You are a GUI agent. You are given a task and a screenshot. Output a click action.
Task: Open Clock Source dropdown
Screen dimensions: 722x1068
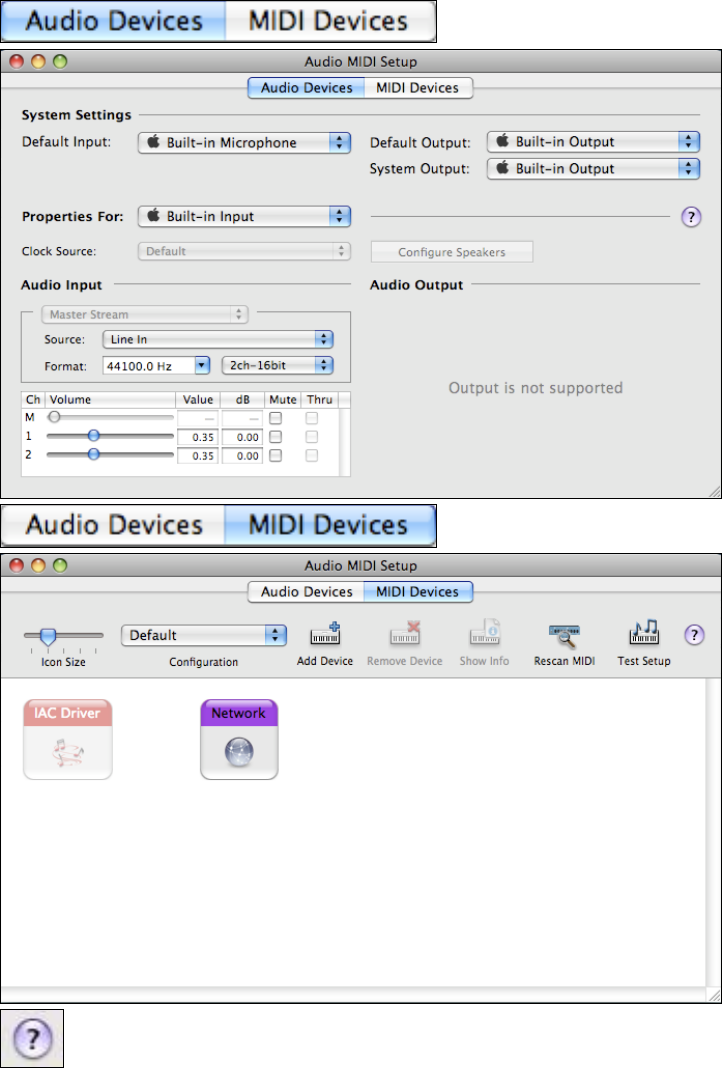pos(245,251)
